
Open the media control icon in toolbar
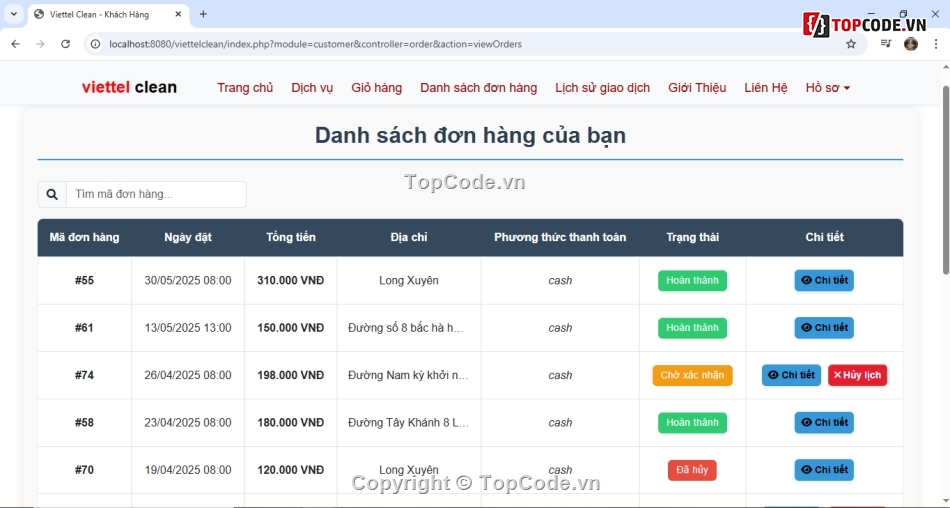(886, 44)
